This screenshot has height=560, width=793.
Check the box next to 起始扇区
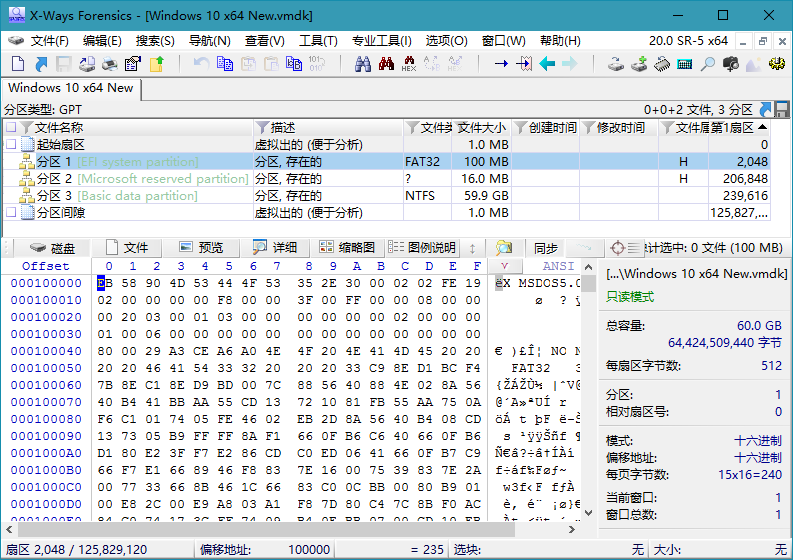[x=11, y=145]
